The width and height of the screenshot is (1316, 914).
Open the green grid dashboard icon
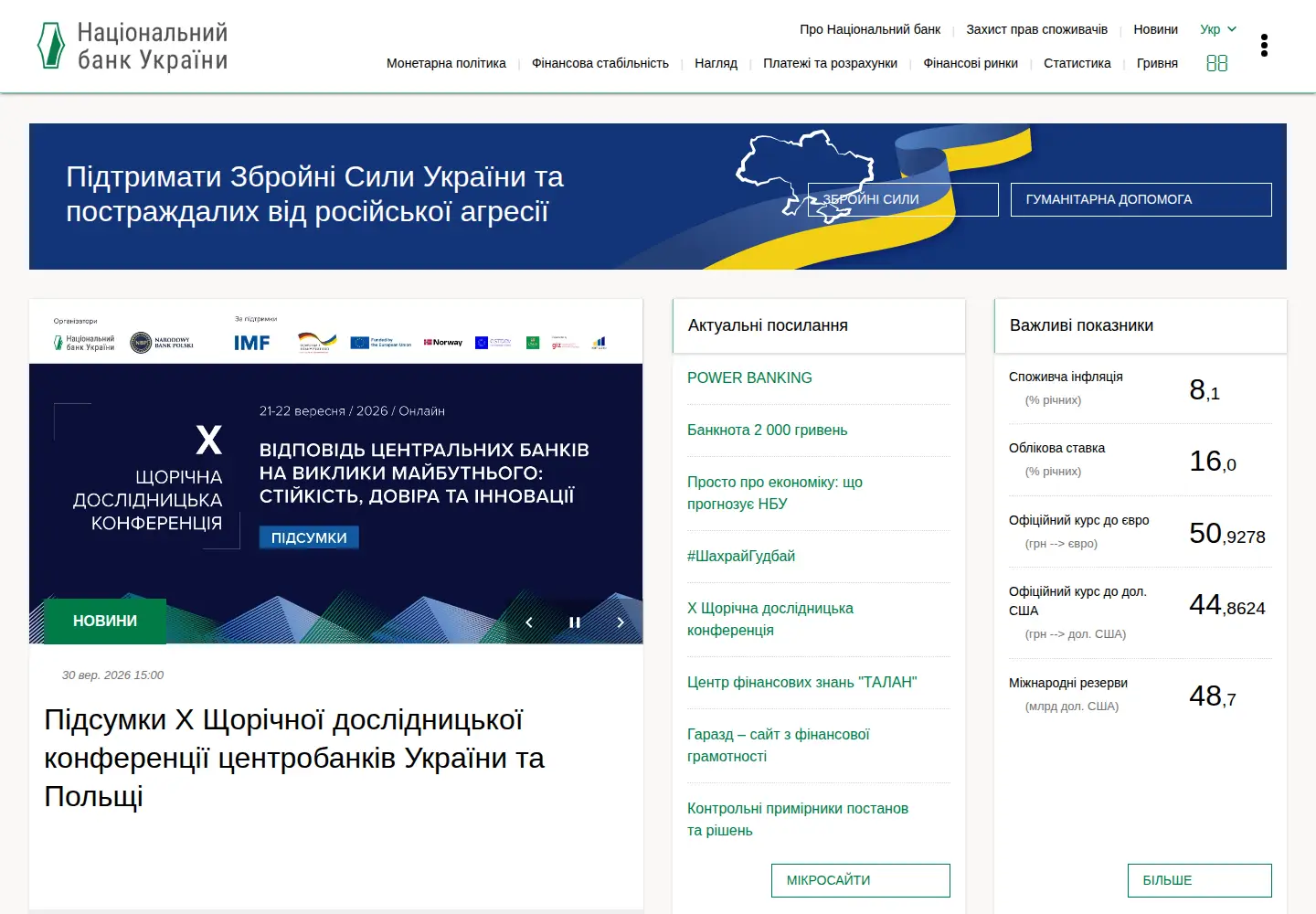point(1216,63)
